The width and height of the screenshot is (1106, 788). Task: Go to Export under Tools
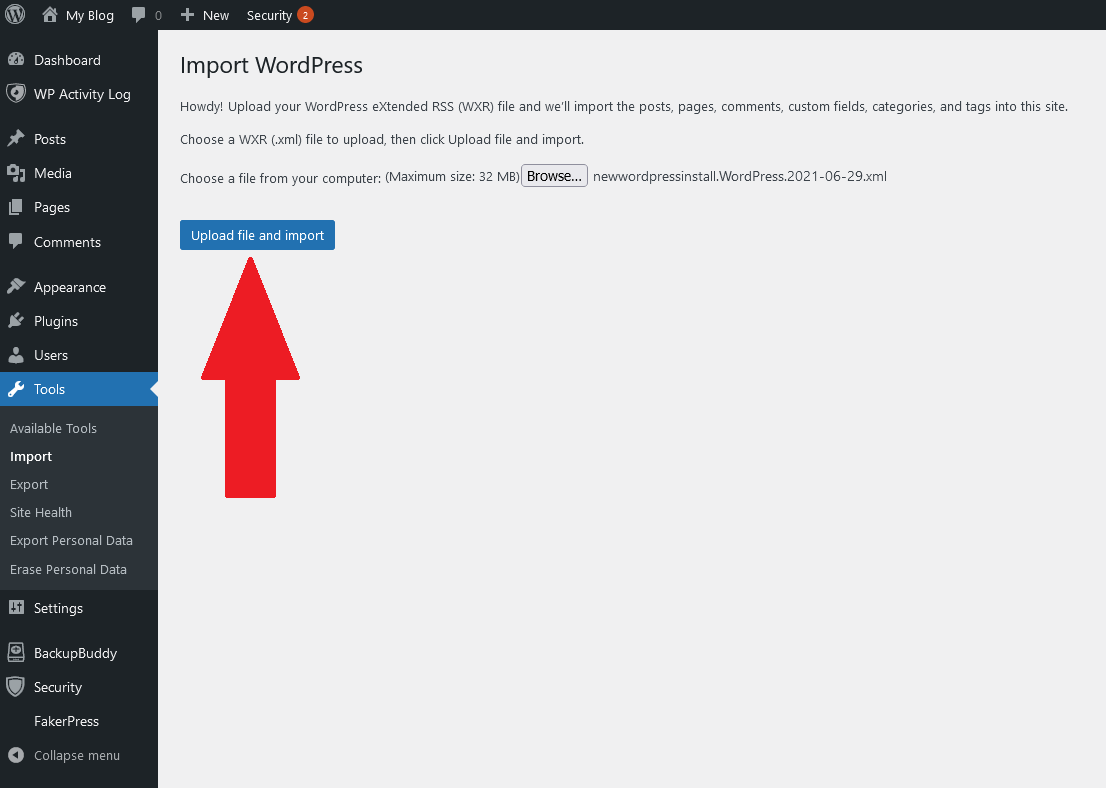pyautogui.click(x=29, y=485)
